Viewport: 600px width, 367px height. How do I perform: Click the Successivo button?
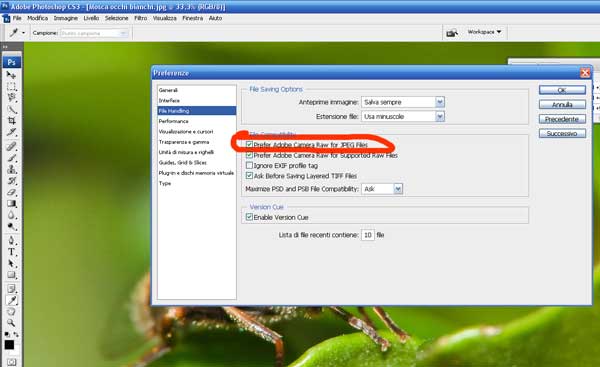pos(562,134)
